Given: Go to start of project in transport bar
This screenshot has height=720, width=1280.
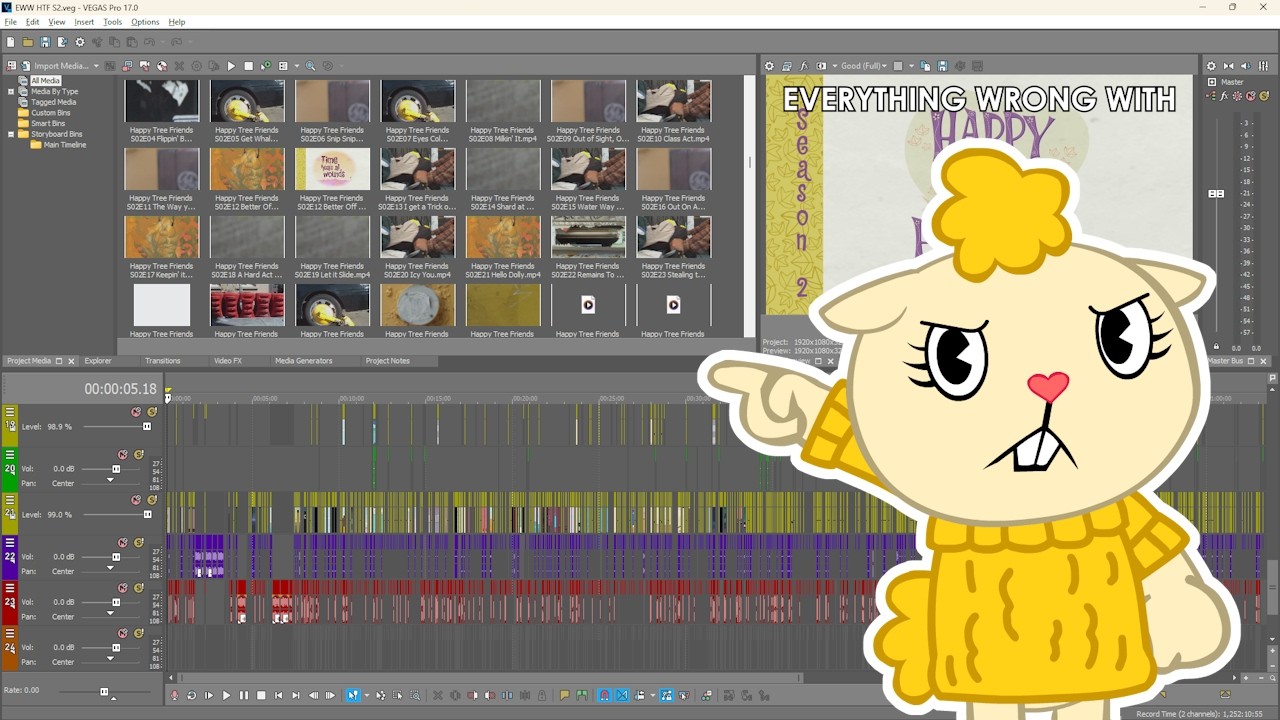Looking at the screenshot, I should pyautogui.click(x=278, y=695).
